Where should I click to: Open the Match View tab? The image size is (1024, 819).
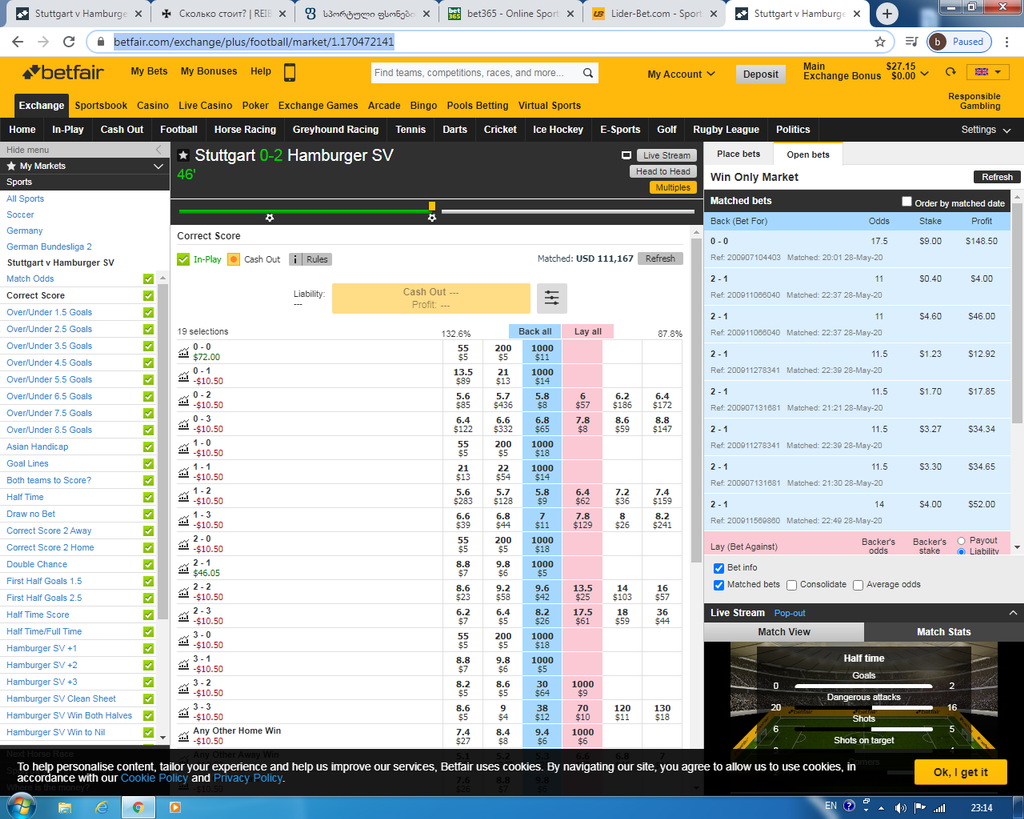[x=784, y=632]
